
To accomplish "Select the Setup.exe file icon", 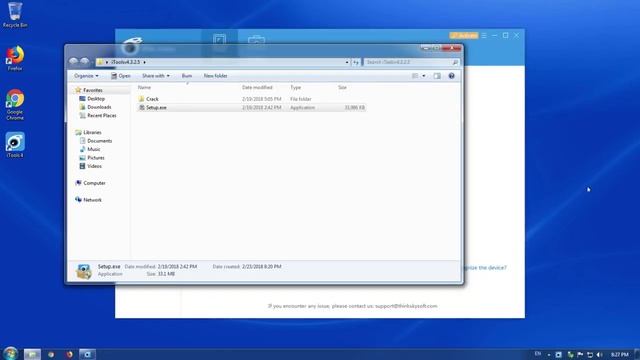I will click(142, 107).
